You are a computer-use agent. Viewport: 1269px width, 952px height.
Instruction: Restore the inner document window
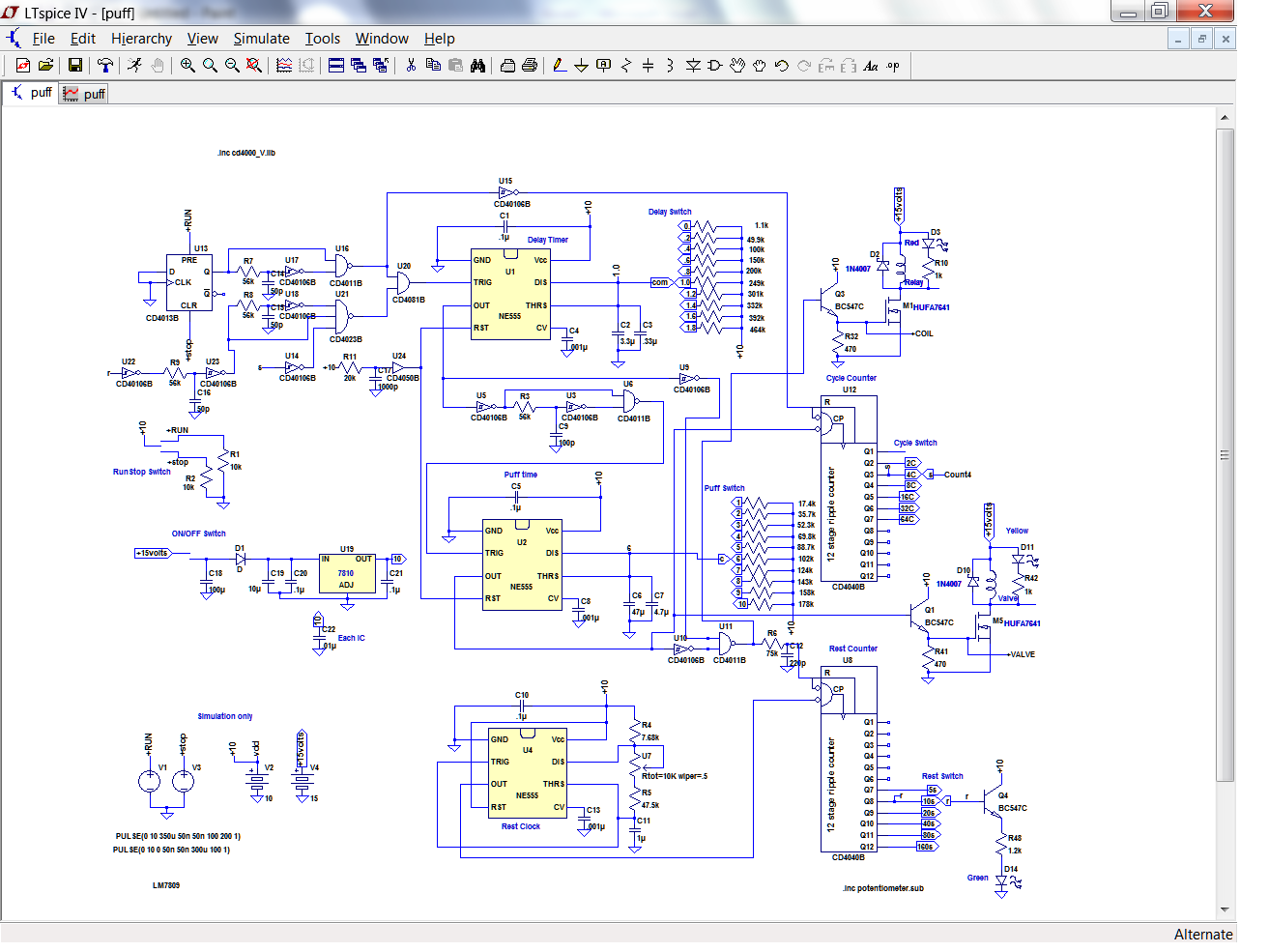[1201, 39]
